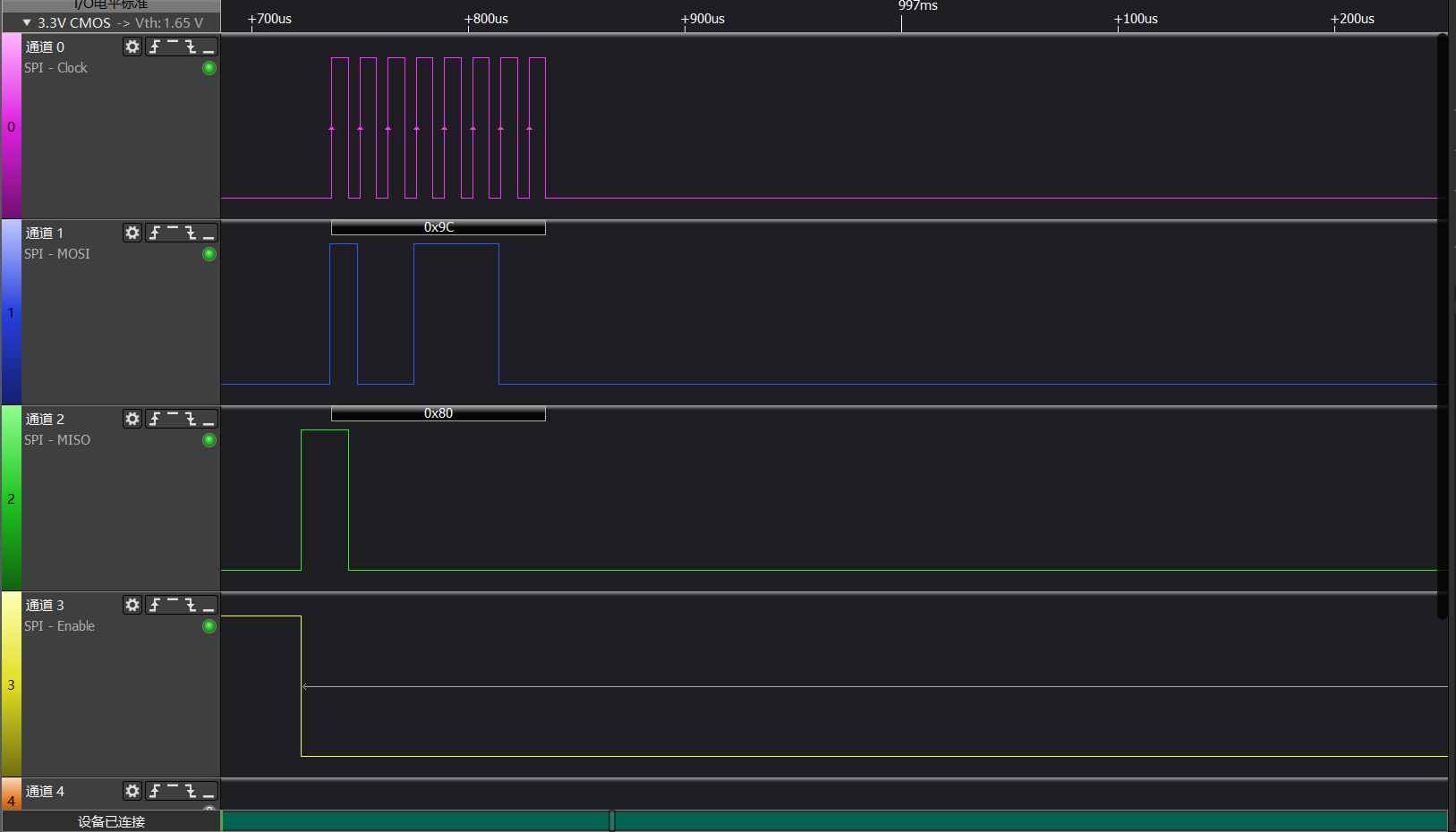Open settings gear for 通道 4

[132, 791]
